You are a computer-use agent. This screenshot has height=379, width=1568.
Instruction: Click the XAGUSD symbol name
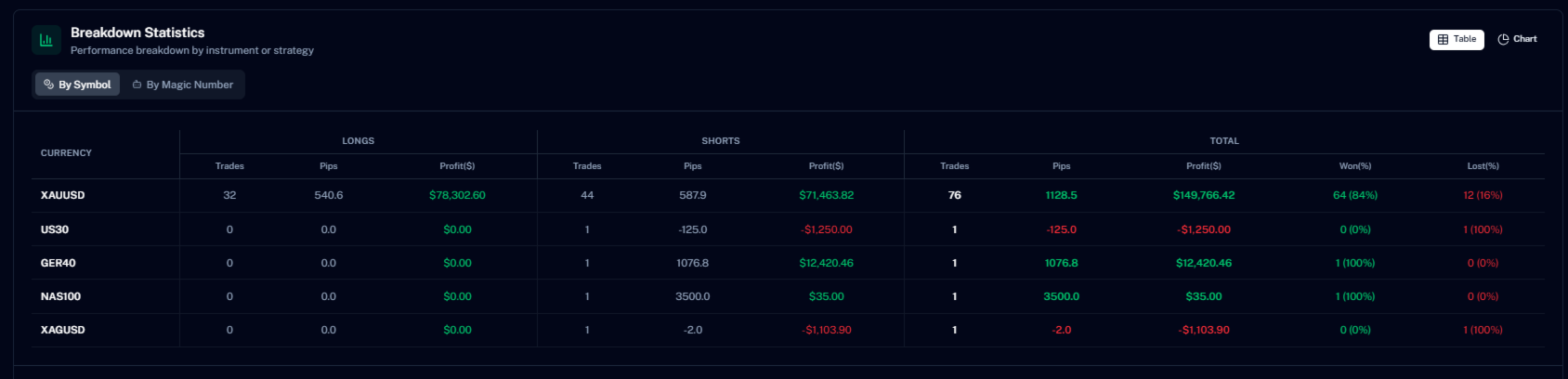[x=63, y=330]
